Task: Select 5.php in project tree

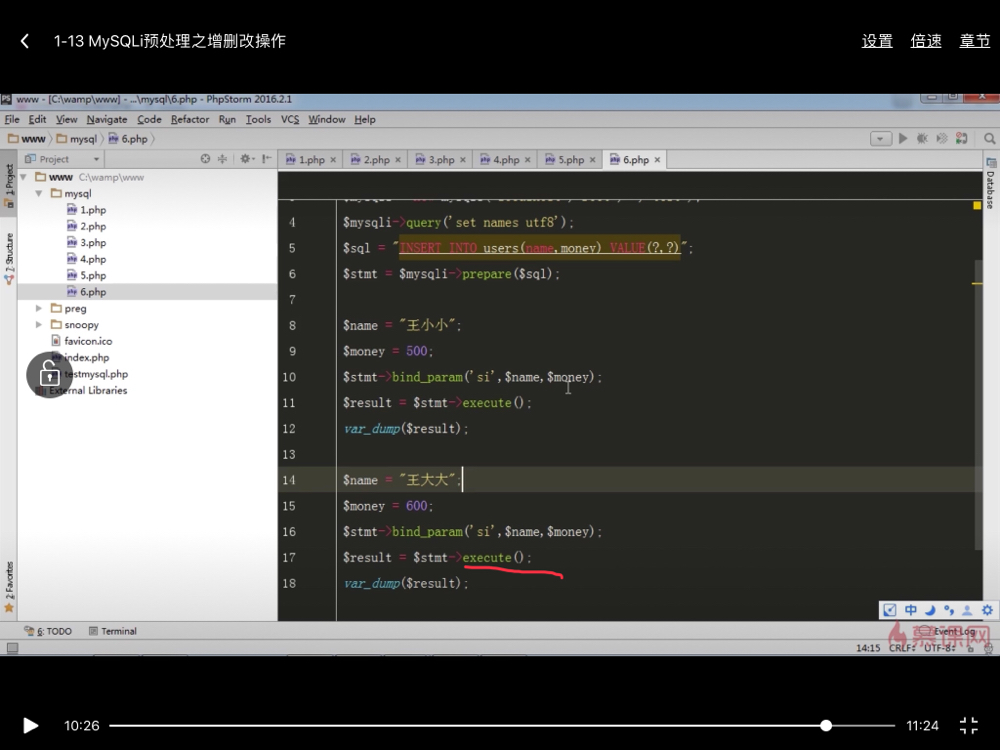Action: click(87, 275)
